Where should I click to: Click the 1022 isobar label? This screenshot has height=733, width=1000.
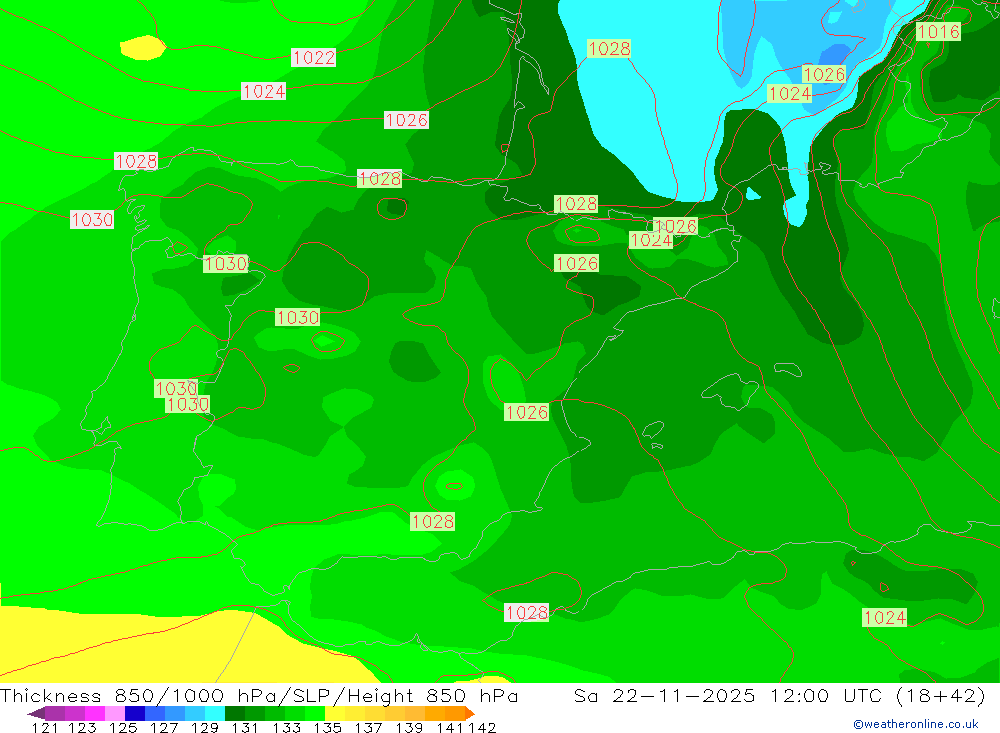[x=314, y=57]
